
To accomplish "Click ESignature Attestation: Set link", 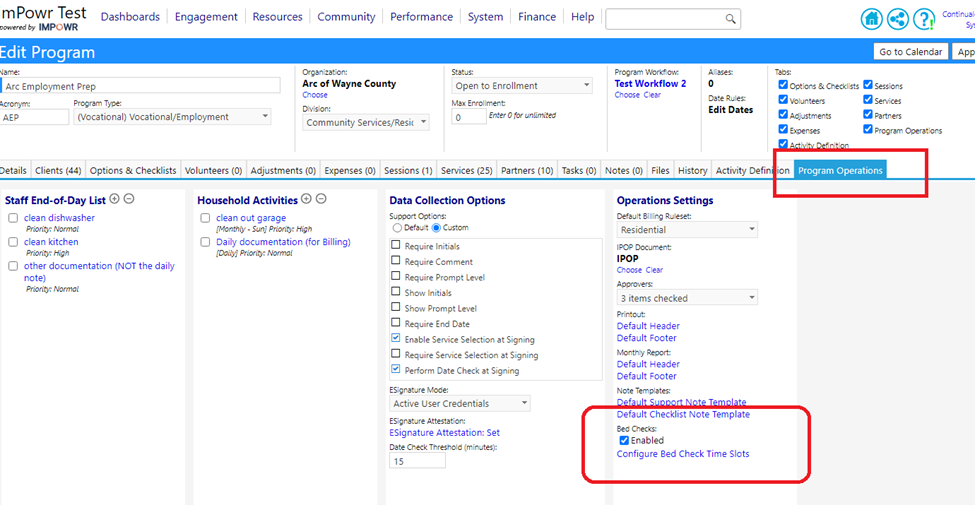I will (444, 432).
